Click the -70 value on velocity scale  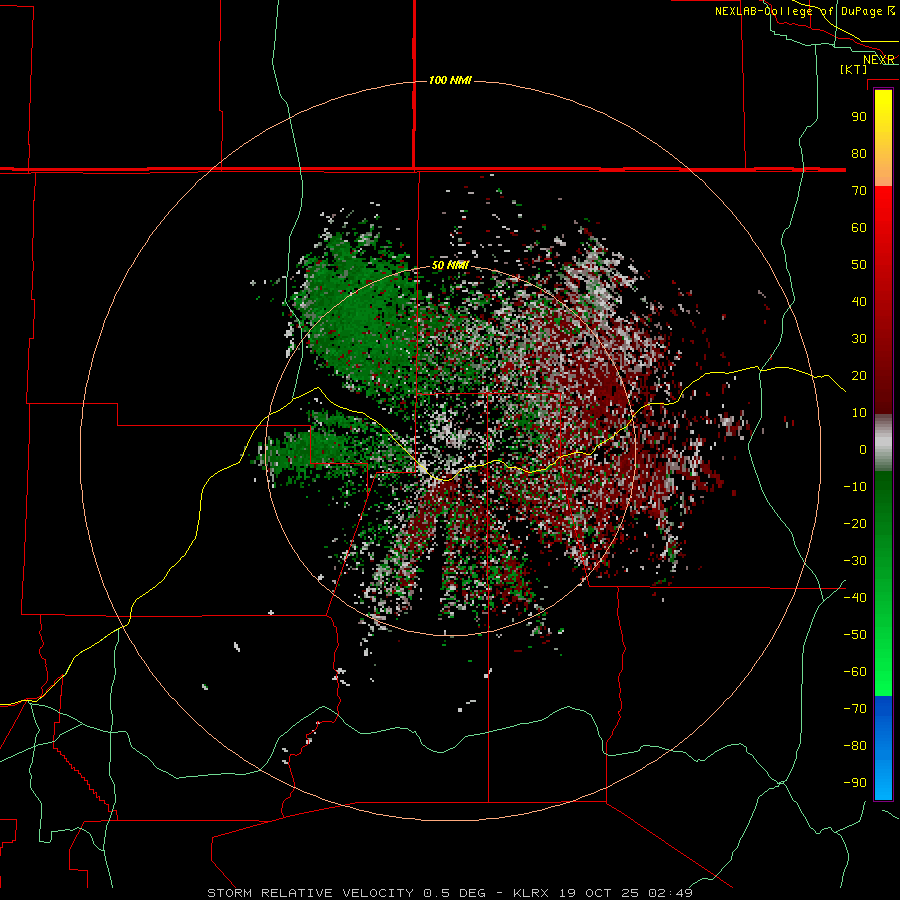[855, 709]
